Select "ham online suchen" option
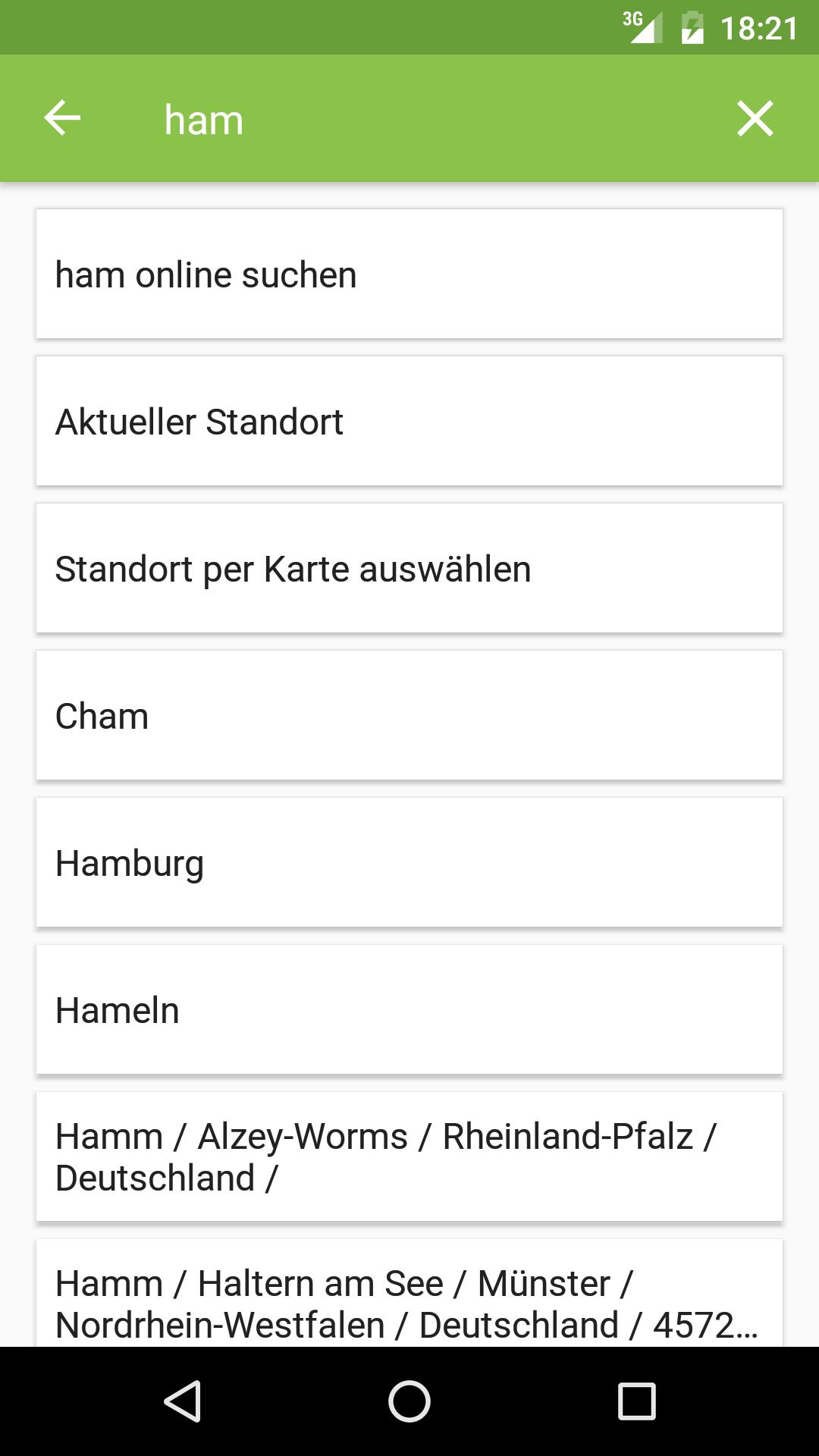 (x=409, y=275)
